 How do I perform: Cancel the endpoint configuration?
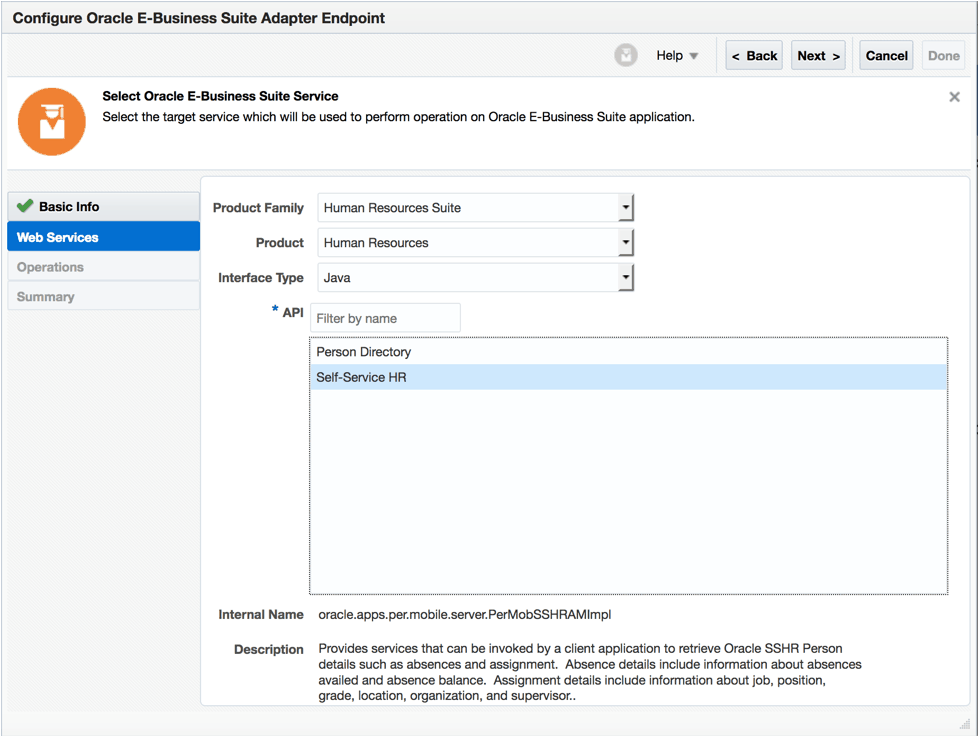click(x=886, y=55)
